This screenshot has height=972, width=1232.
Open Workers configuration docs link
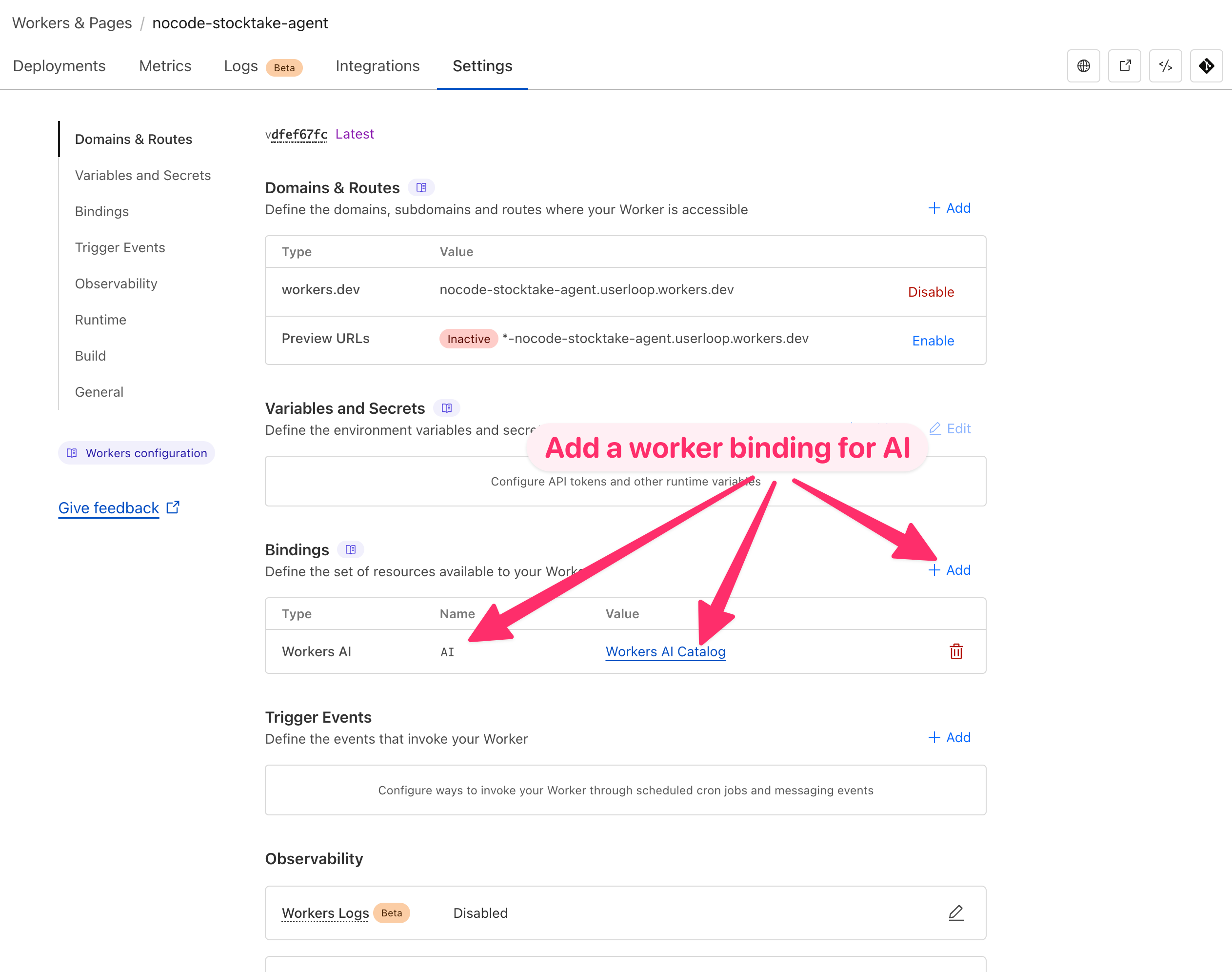click(x=137, y=453)
